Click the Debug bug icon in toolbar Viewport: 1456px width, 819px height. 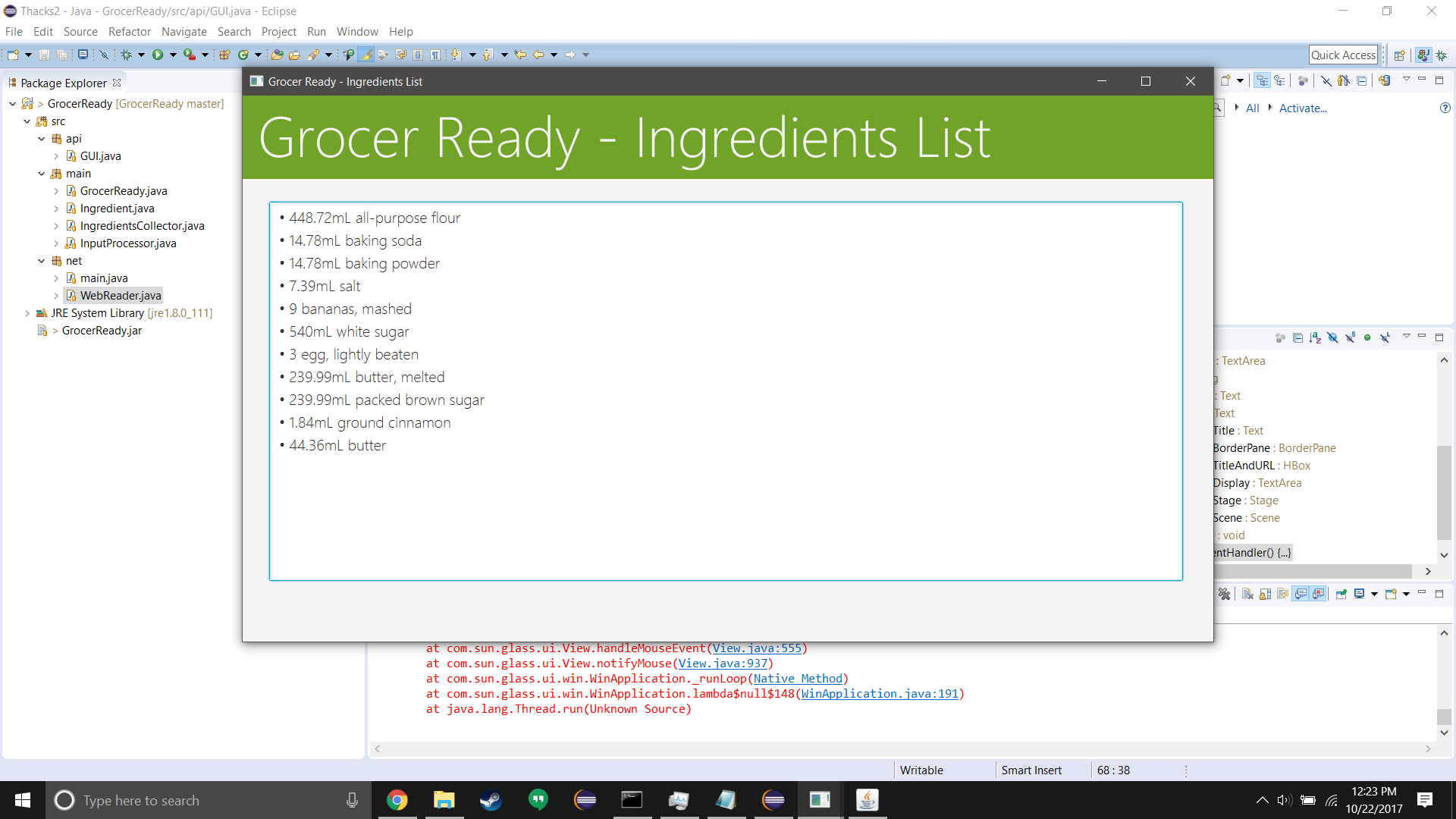coord(127,55)
